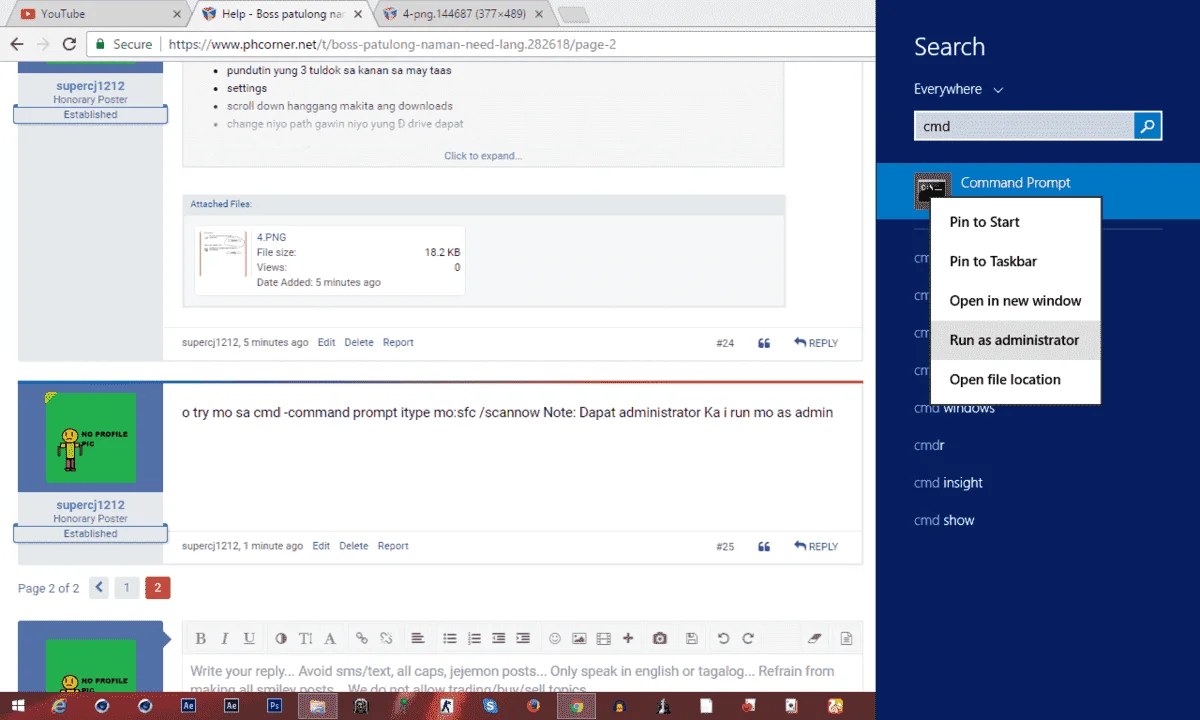The width and height of the screenshot is (1200, 720).
Task: Undo last edit in reply editor
Action: click(723, 638)
